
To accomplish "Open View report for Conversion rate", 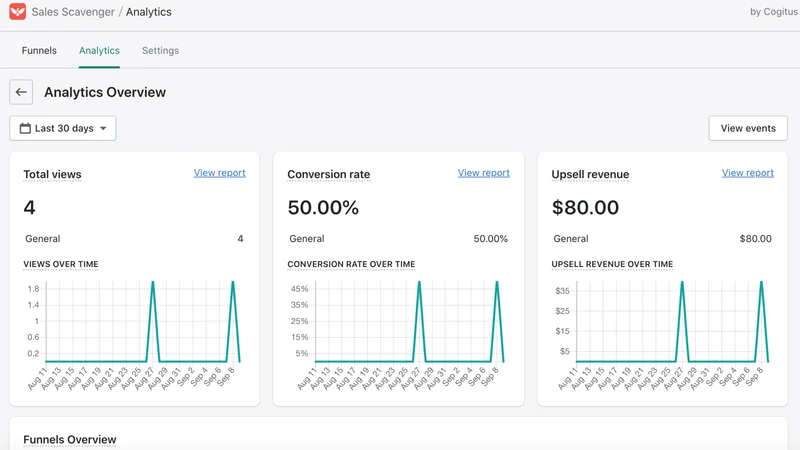I will 484,173.
